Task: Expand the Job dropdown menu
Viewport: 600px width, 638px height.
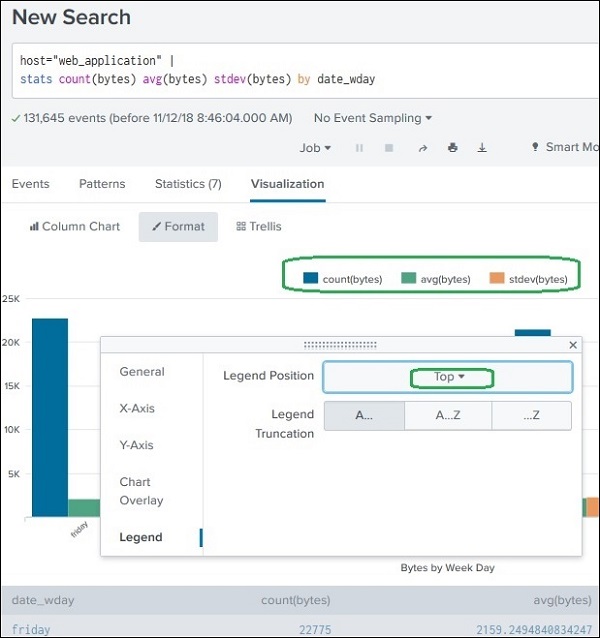Action: pyautogui.click(x=315, y=148)
